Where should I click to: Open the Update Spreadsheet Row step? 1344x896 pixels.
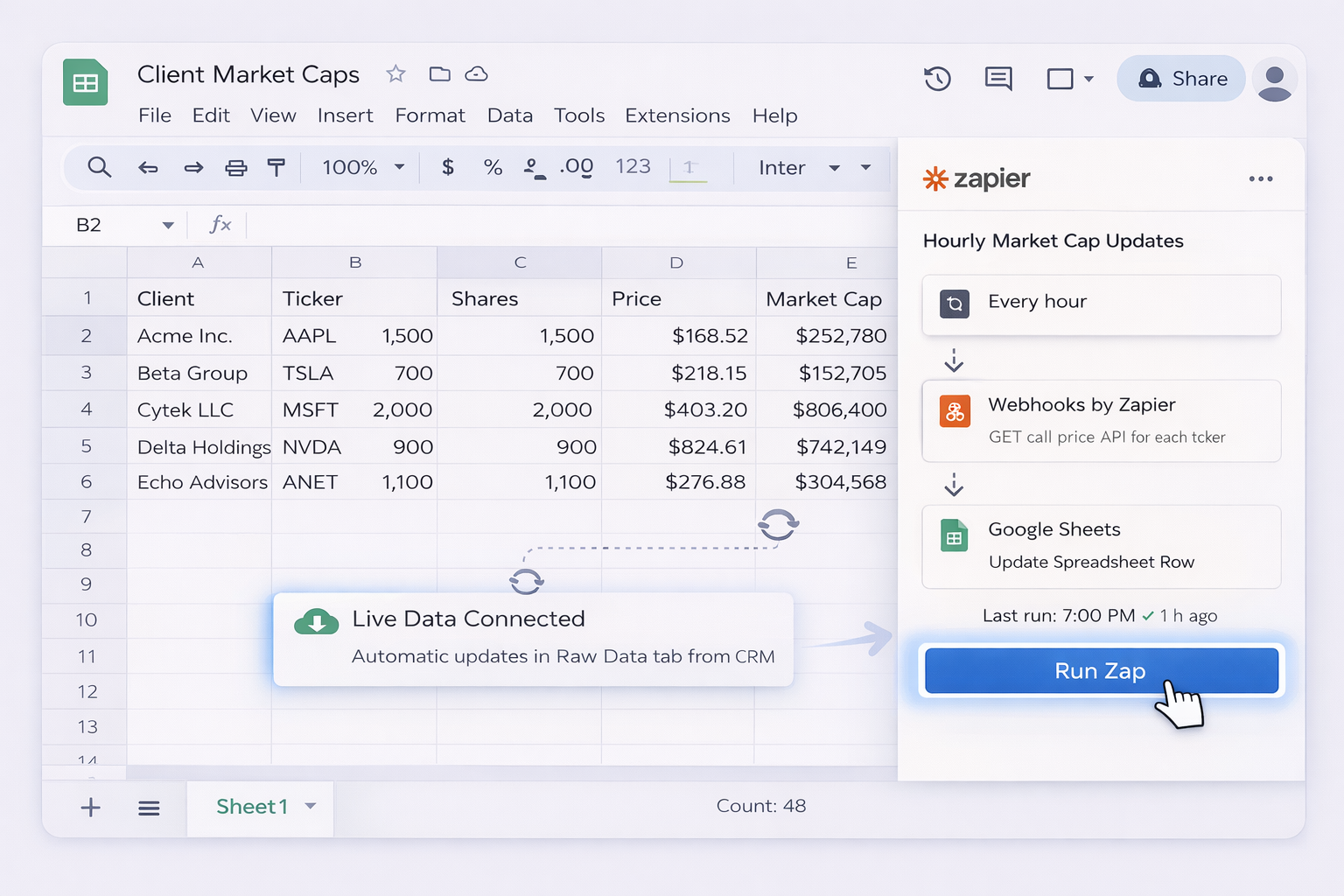tap(1102, 547)
